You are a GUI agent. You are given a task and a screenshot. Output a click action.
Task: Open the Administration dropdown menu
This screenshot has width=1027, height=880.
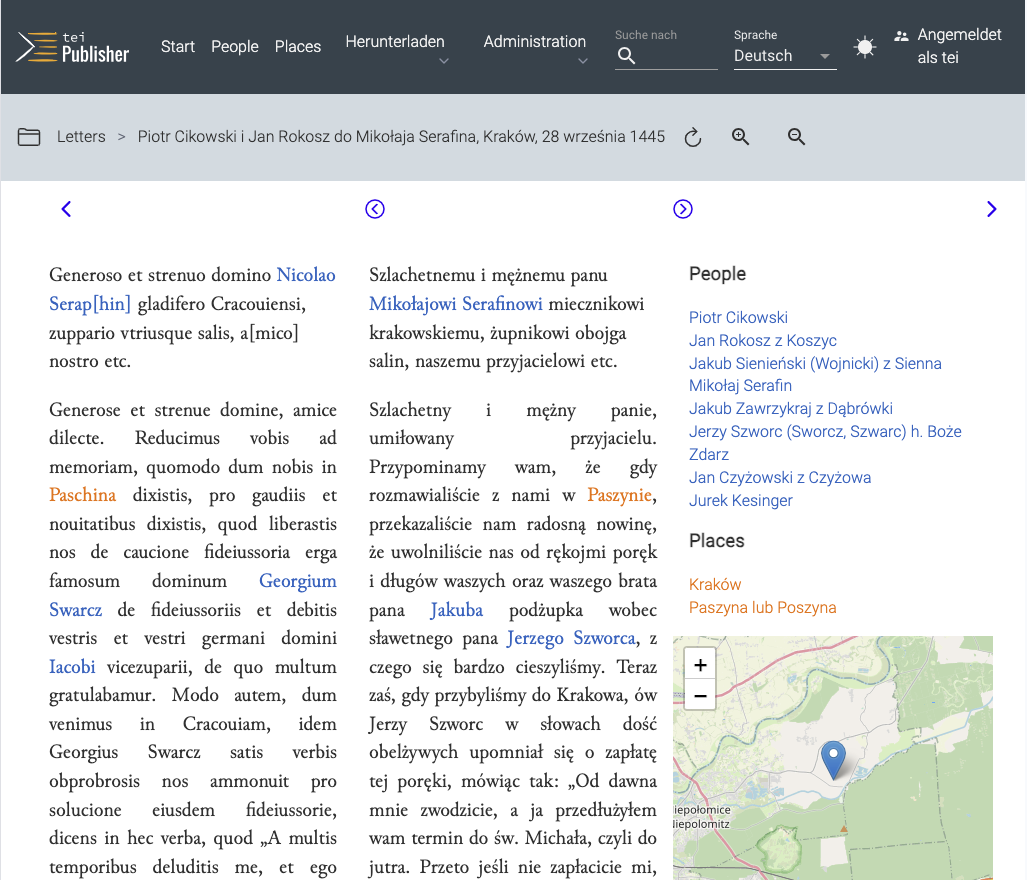[x=535, y=47]
